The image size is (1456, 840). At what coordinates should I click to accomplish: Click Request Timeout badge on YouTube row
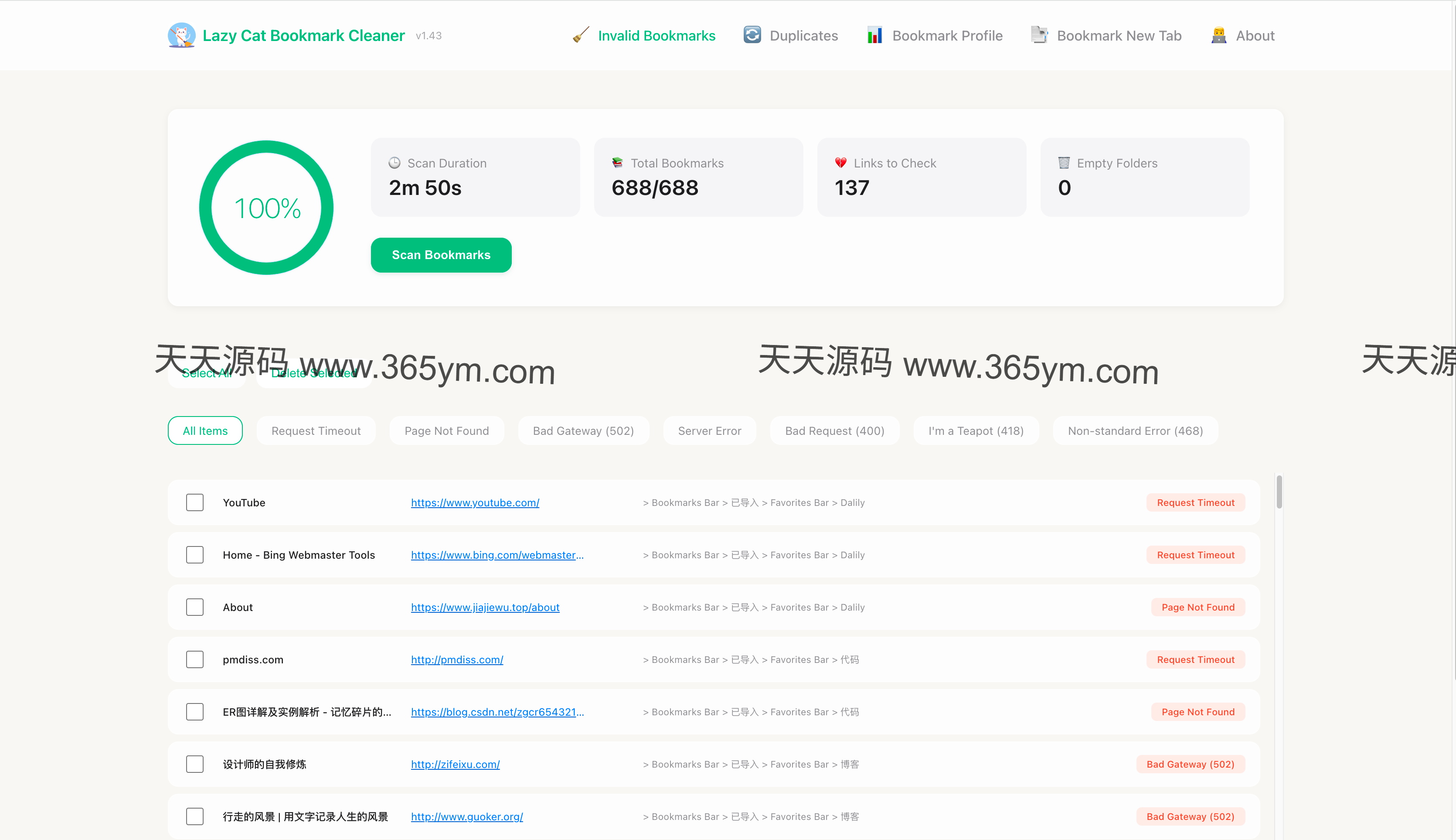tap(1195, 502)
